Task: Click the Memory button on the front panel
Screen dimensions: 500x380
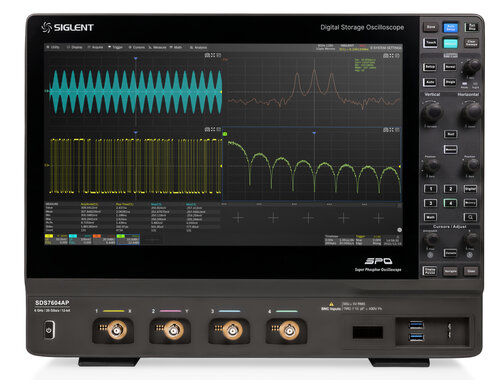Action: [x=470, y=203]
